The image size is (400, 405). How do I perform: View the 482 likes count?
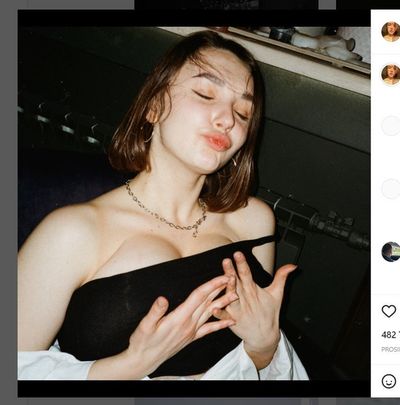click(x=390, y=335)
